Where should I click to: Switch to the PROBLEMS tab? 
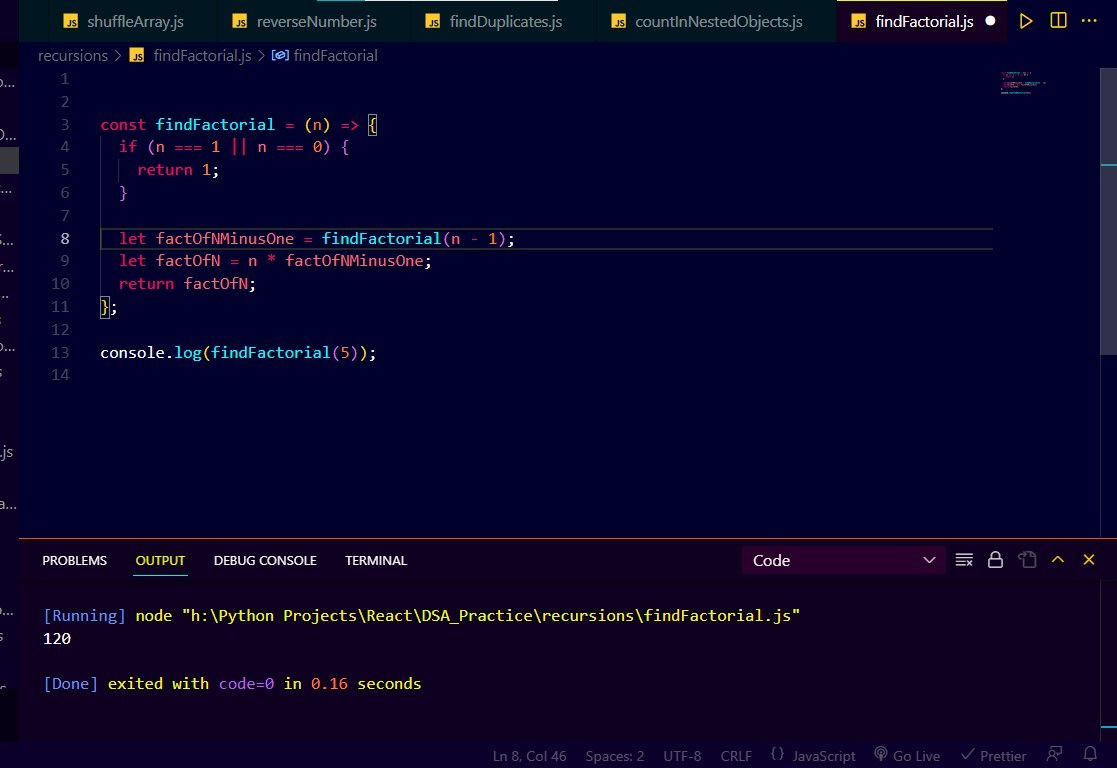click(74, 561)
